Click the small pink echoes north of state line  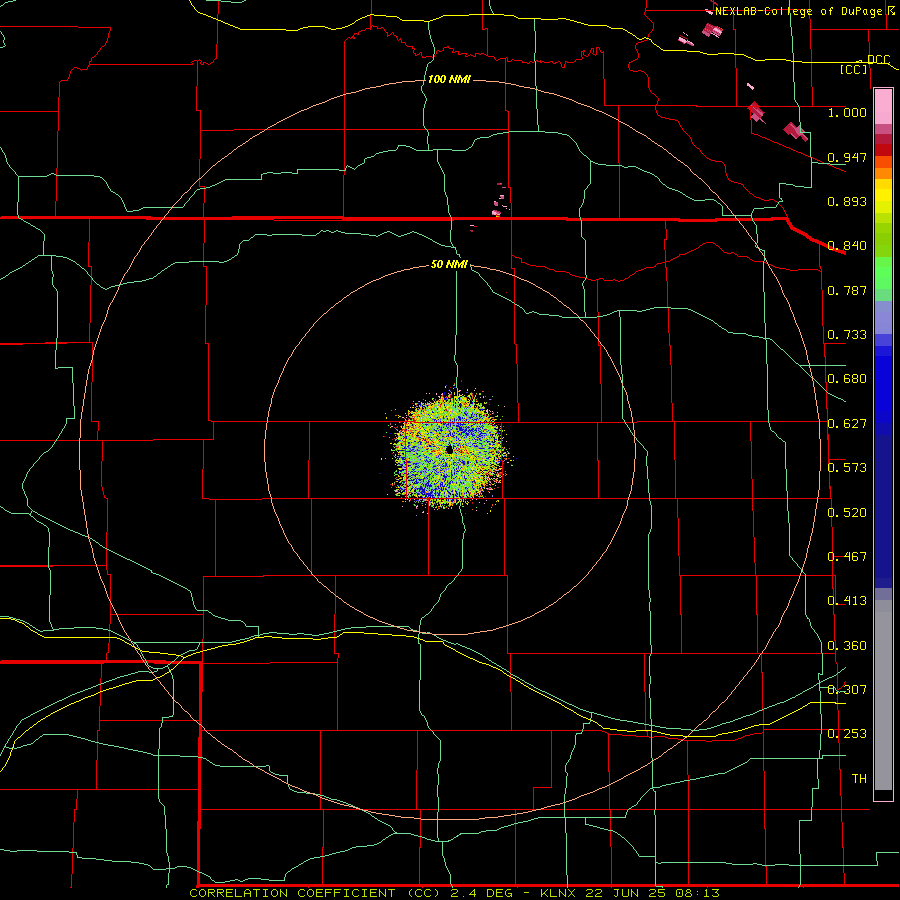(500, 200)
